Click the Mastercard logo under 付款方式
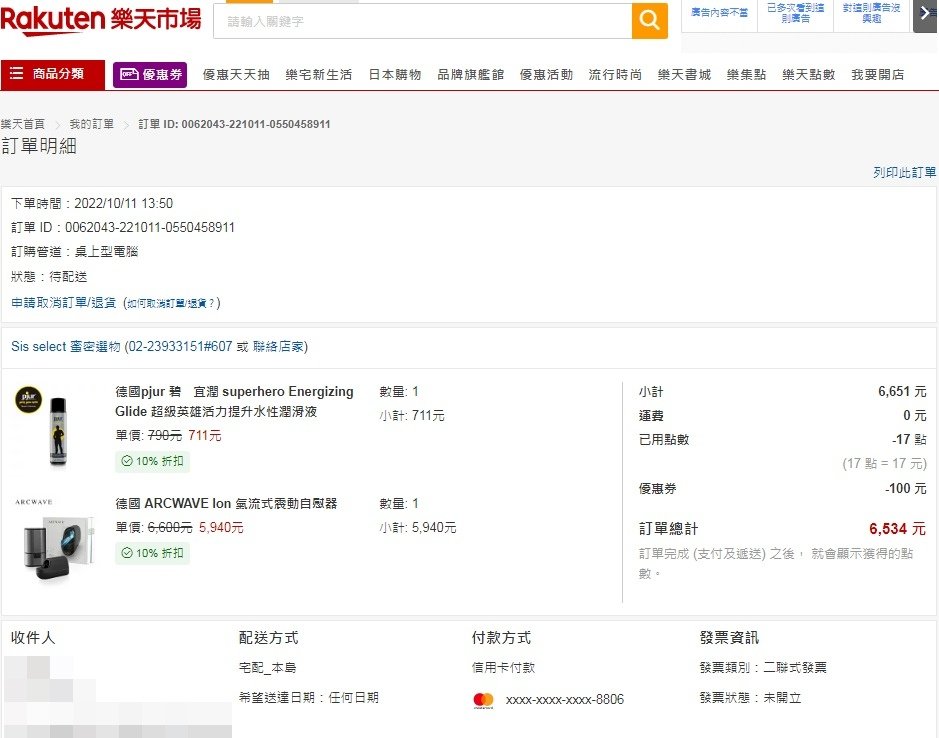This screenshot has width=939, height=738. pos(483,700)
